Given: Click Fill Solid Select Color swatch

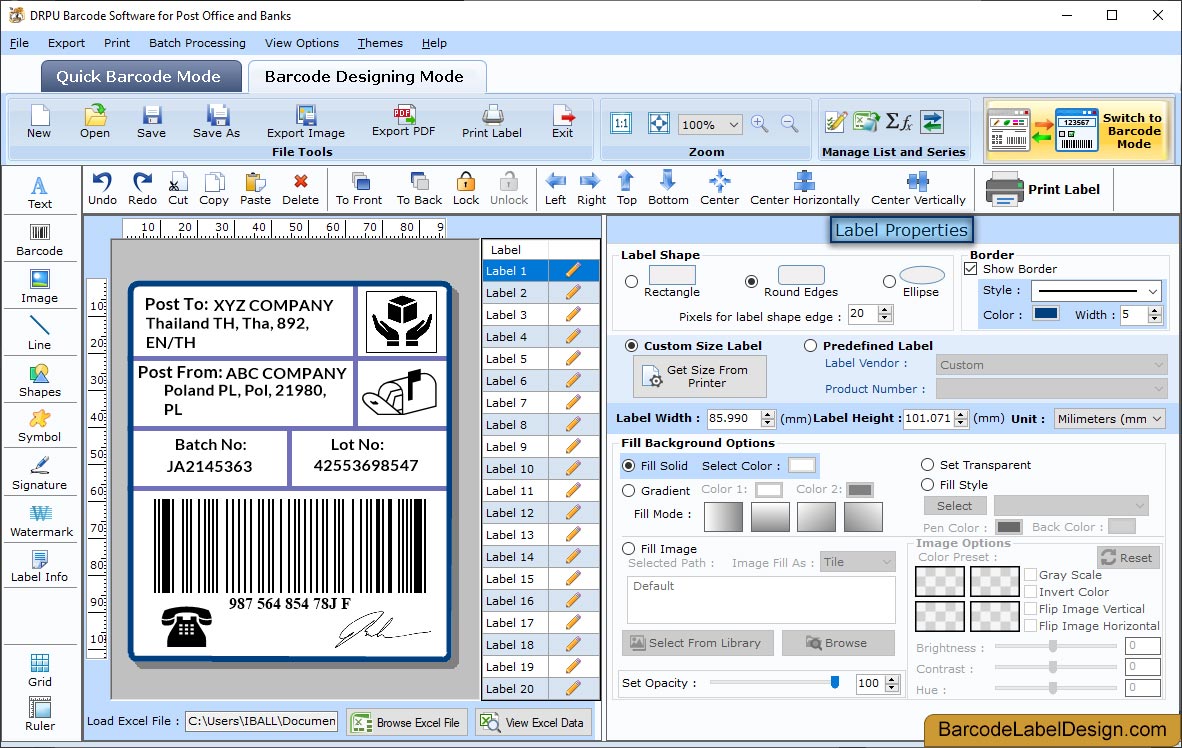Looking at the screenshot, I should [801, 465].
